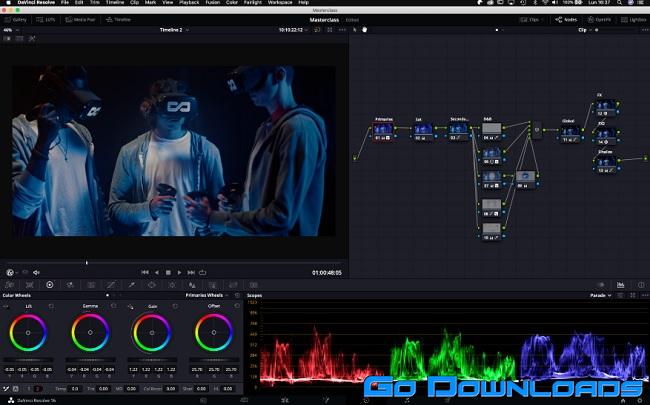Select the Primaries node thumbnail
This screenshot has height=405, width=650.
point(383,130)
